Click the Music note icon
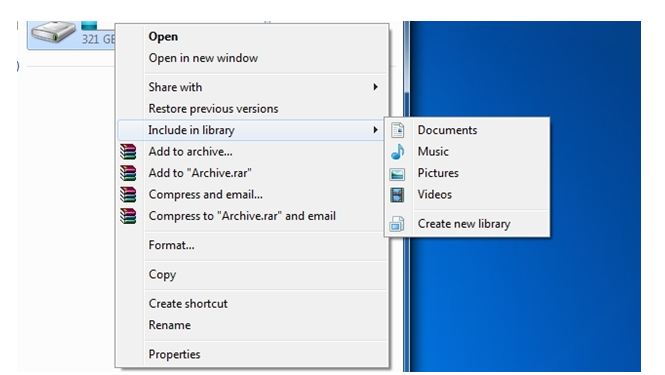The width and height of the screenshot is (665, 375). (397, 151)
